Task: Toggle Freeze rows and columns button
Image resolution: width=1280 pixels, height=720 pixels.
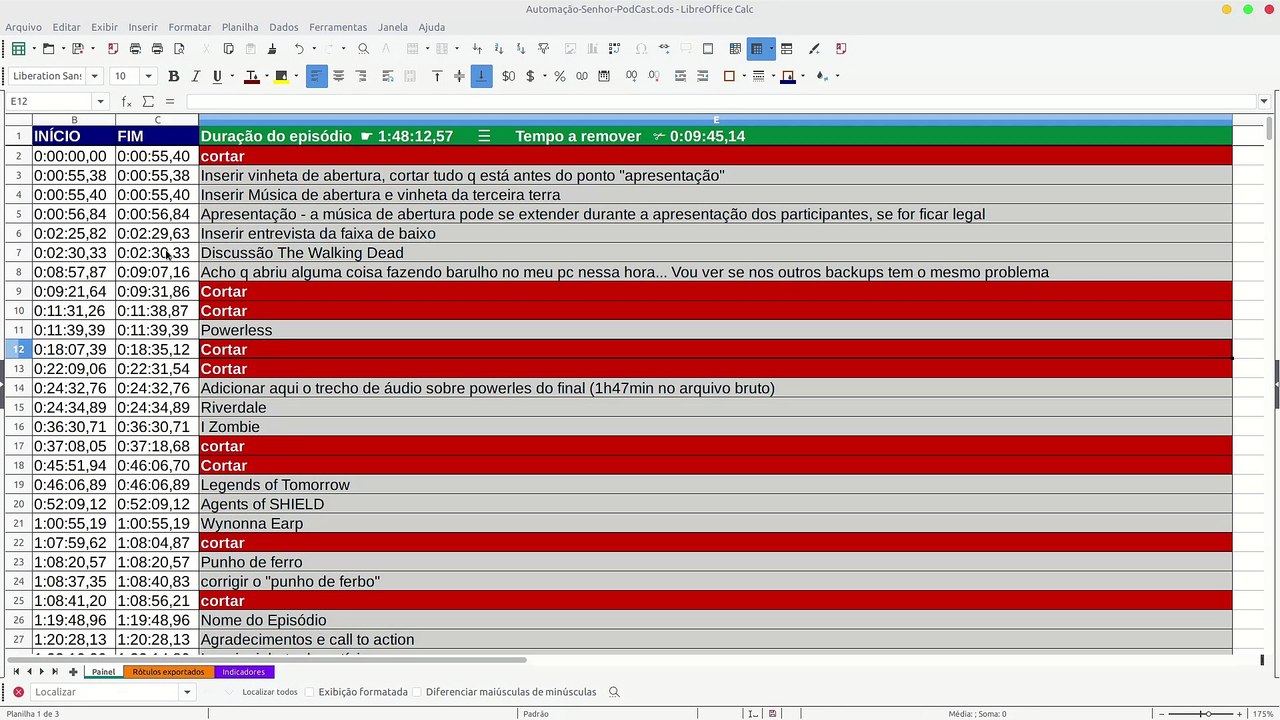Action: (757, 48)
